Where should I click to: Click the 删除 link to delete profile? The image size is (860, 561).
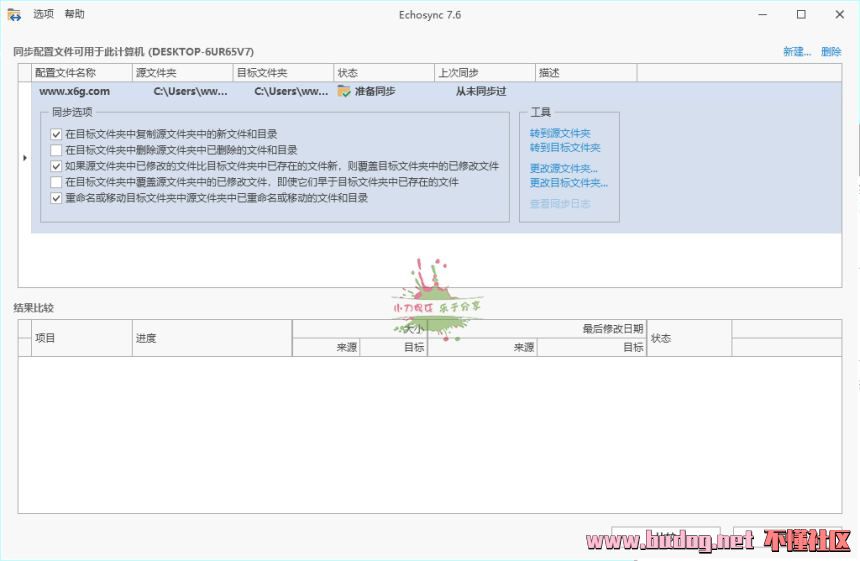pos(831,52)
